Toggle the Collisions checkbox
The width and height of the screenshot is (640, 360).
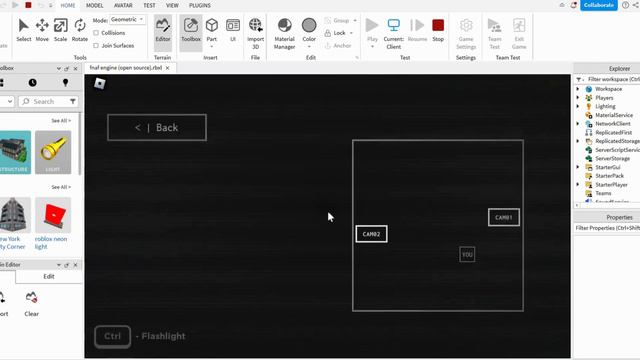coord(96,33)
